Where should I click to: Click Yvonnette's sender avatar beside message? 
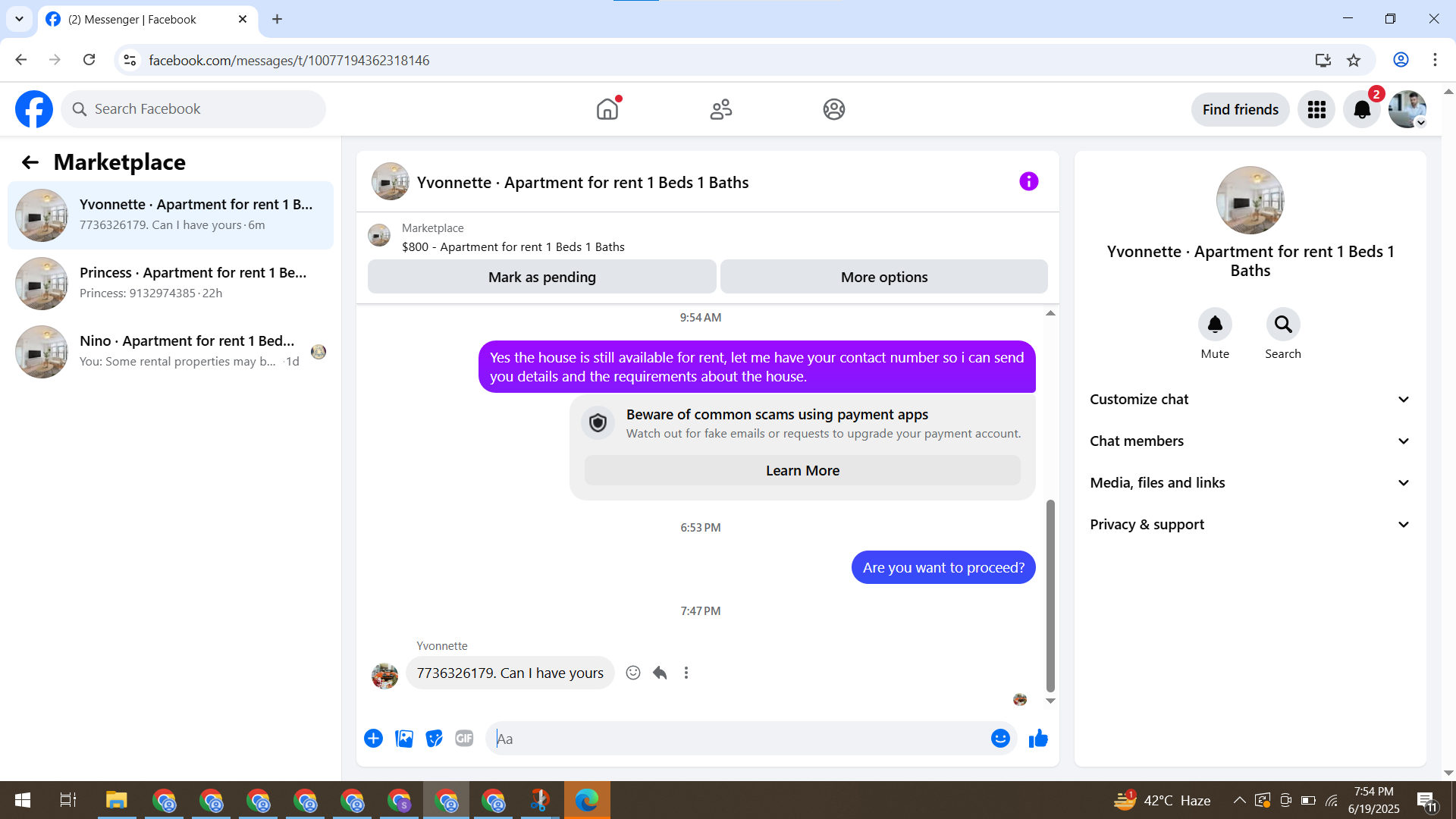pyautogui.click(x=384, y=676)
